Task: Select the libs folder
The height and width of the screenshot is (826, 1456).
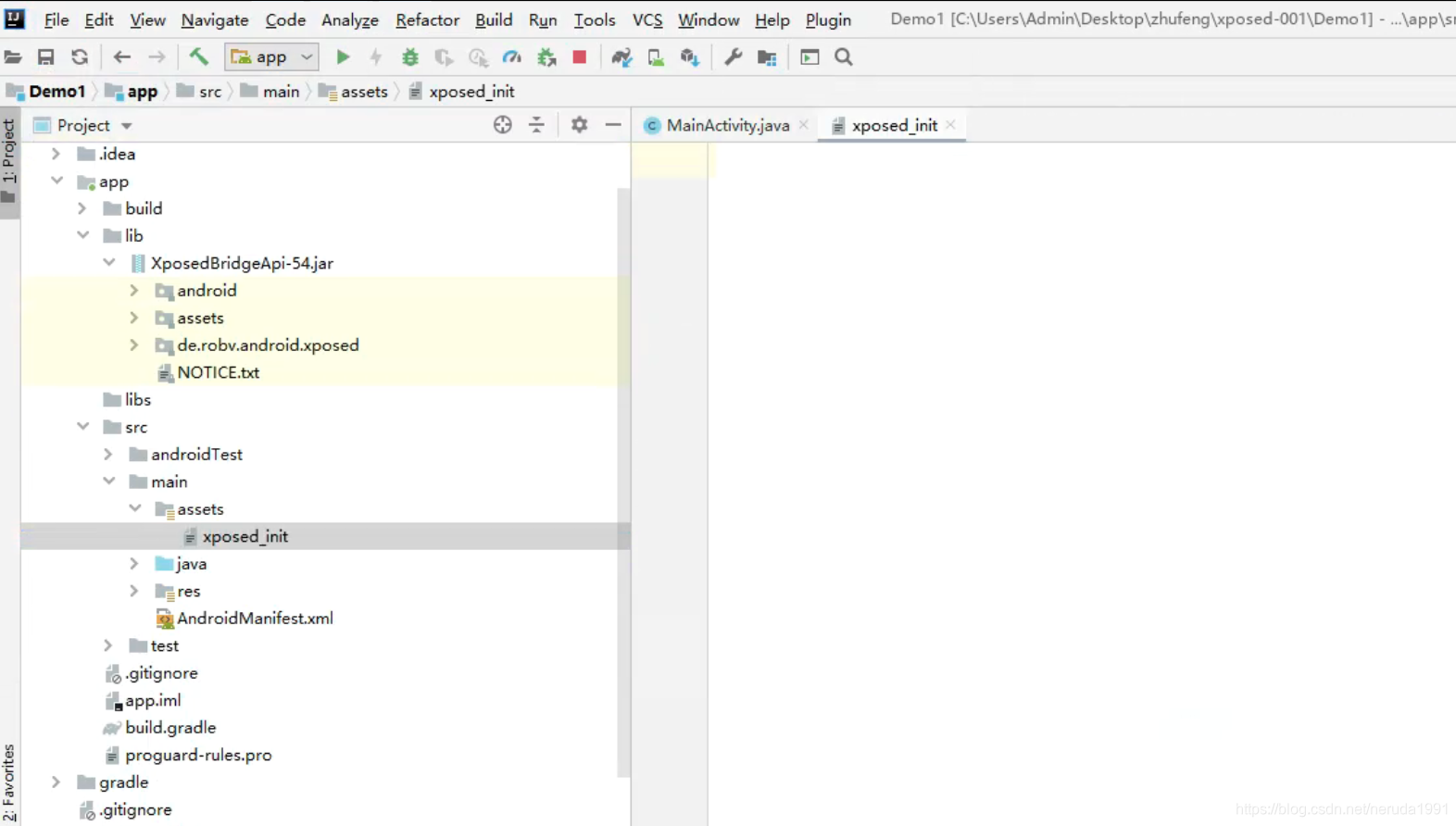Action: click(137, 400)
